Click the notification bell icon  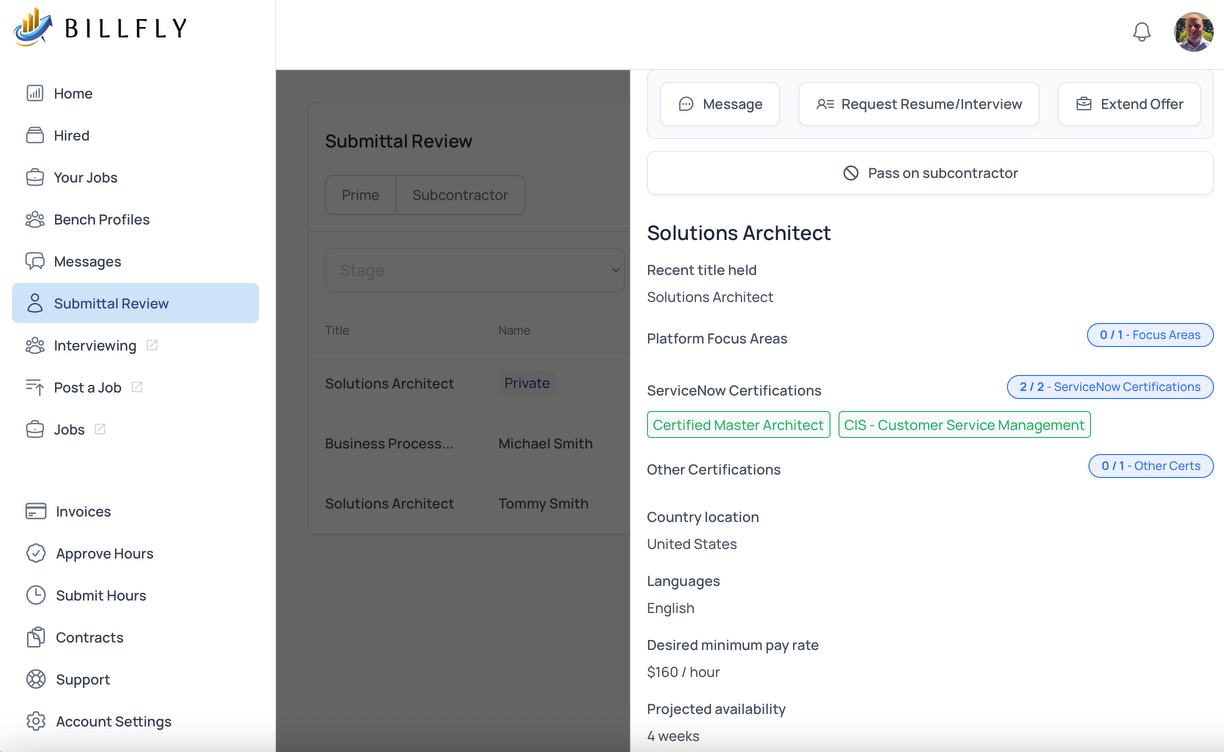click(1141, 32)
